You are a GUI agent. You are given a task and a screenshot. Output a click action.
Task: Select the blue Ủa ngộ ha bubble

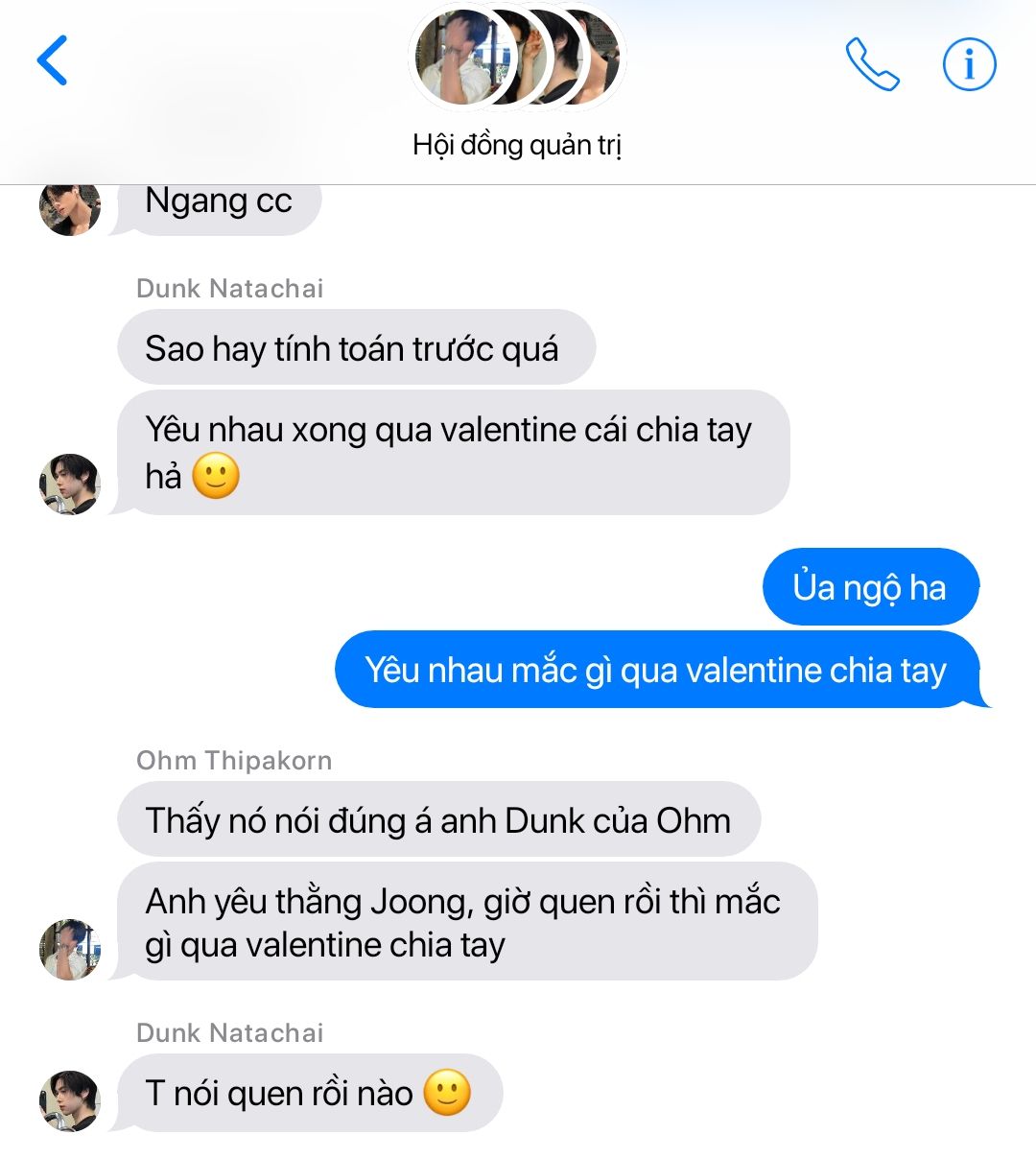(x=870, y=587)
